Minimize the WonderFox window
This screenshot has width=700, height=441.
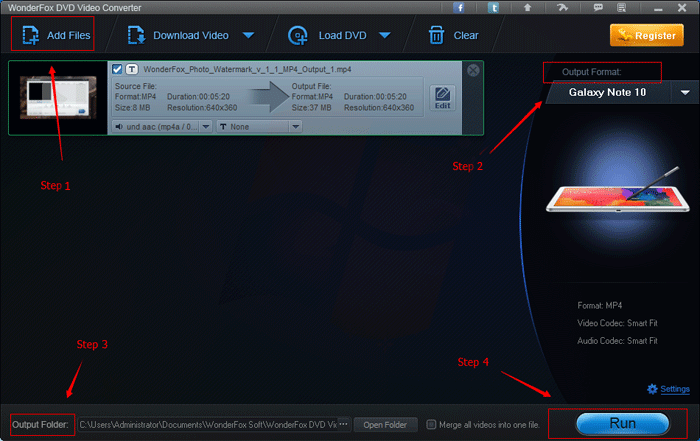658,8
